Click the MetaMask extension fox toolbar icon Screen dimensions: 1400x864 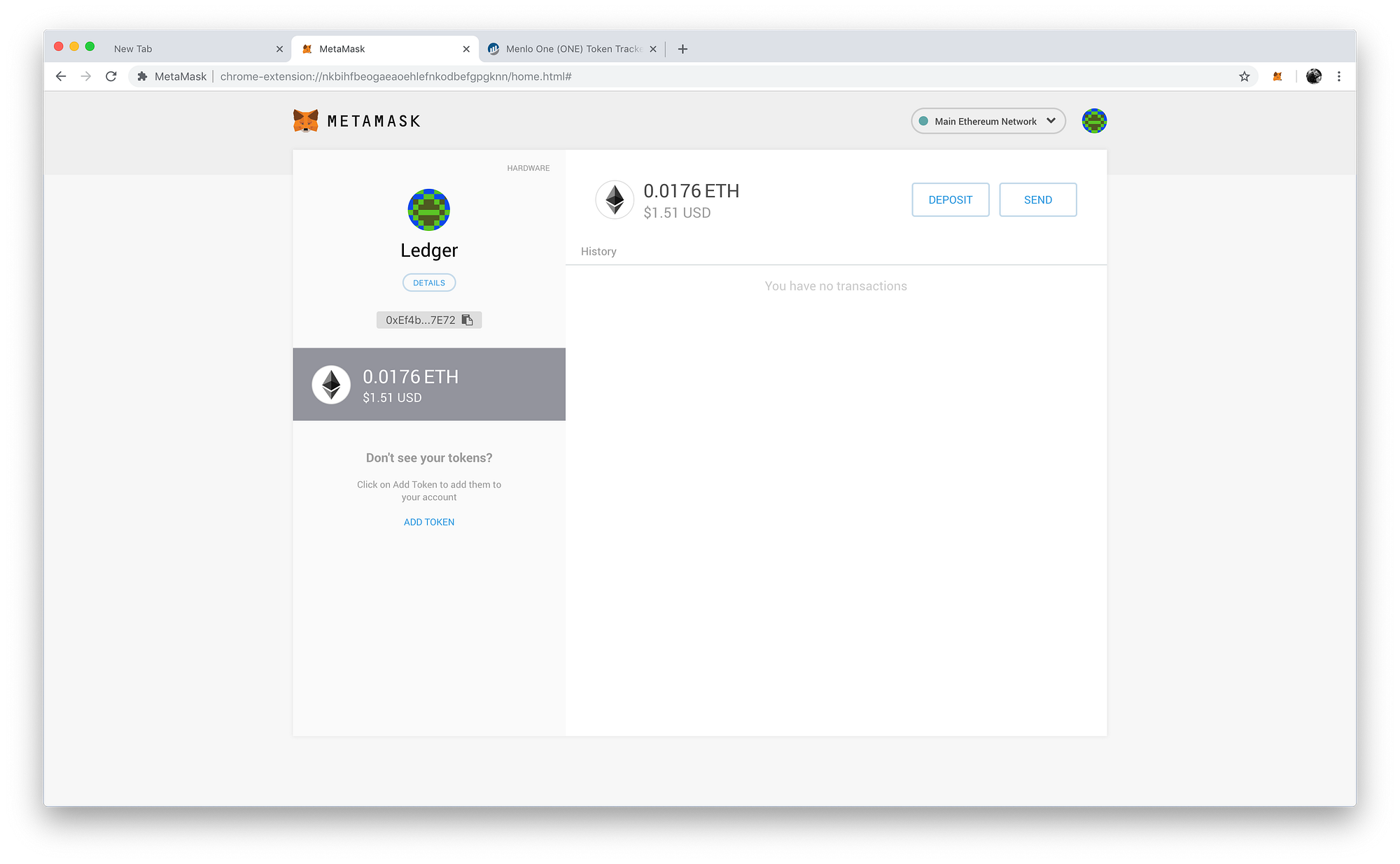click(1277, 76)
